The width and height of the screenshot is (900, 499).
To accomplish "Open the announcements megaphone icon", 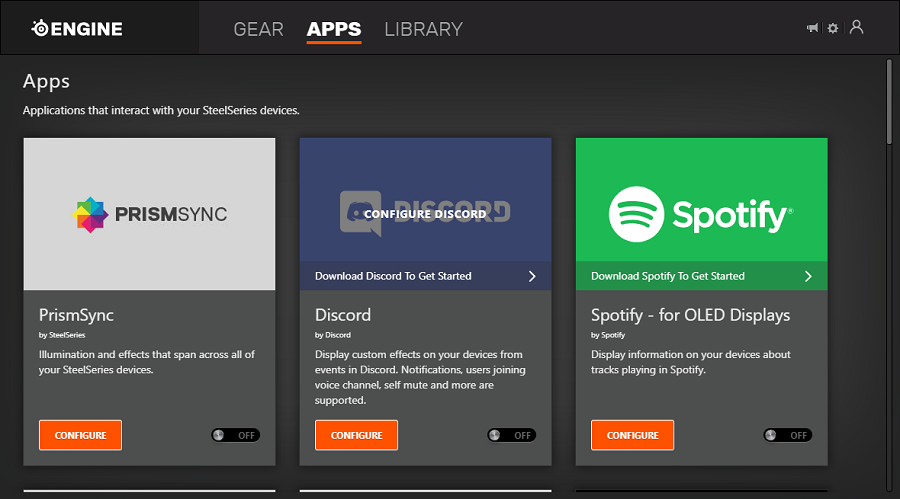I will coord(812,28).
